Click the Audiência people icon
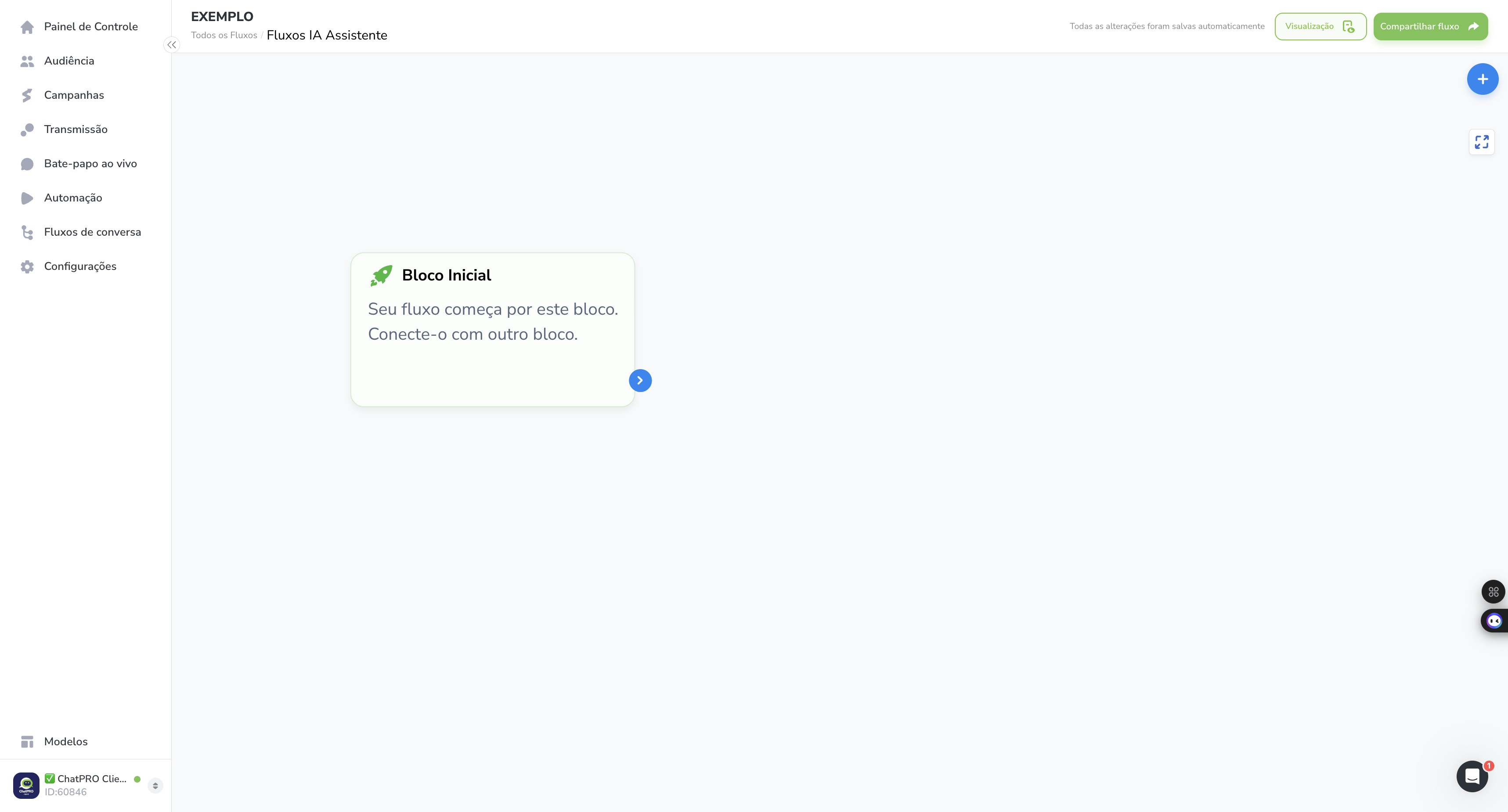This screenshot has height=812, width=1508. [x=27, y=61]
